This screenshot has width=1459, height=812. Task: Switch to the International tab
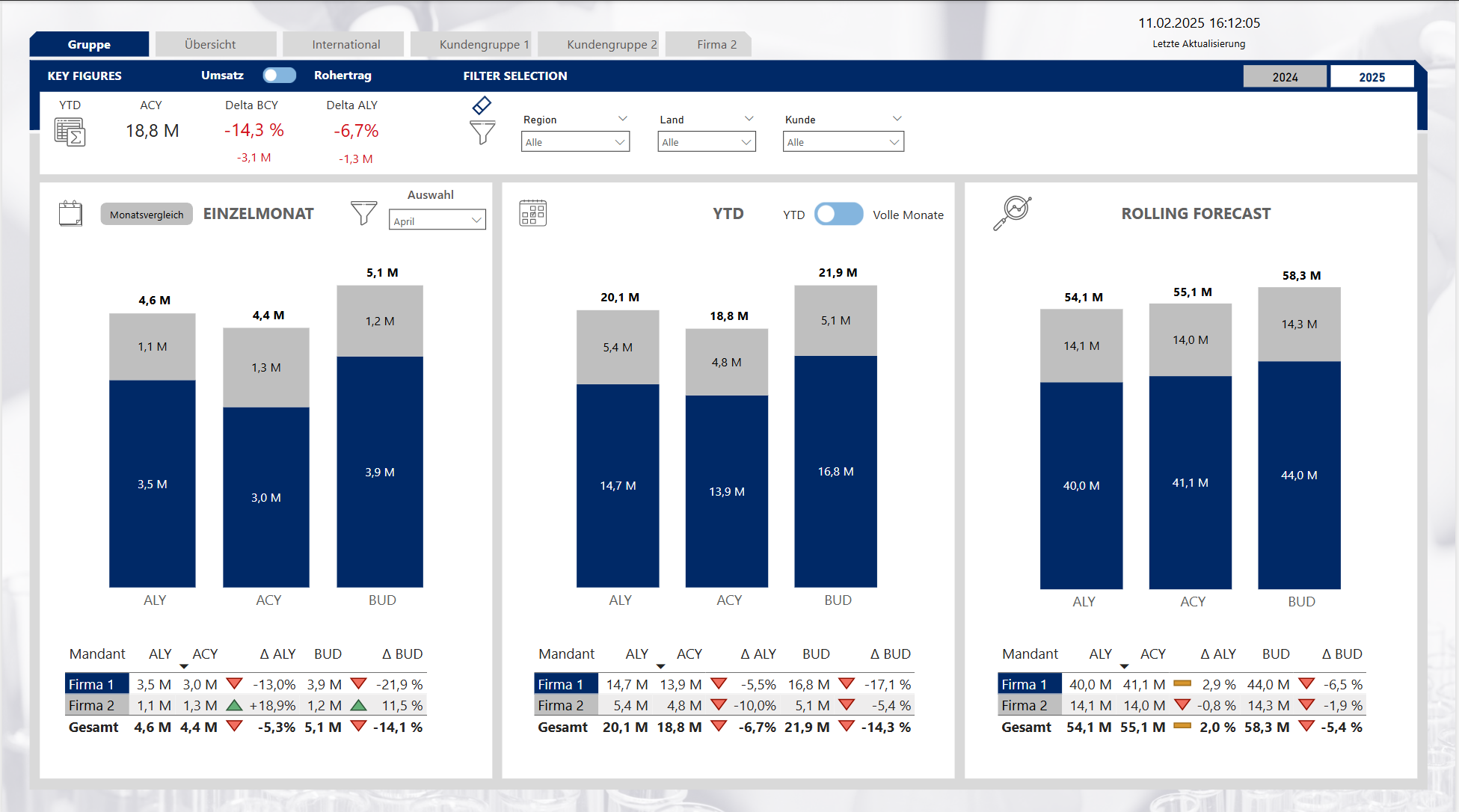point(343,44)
